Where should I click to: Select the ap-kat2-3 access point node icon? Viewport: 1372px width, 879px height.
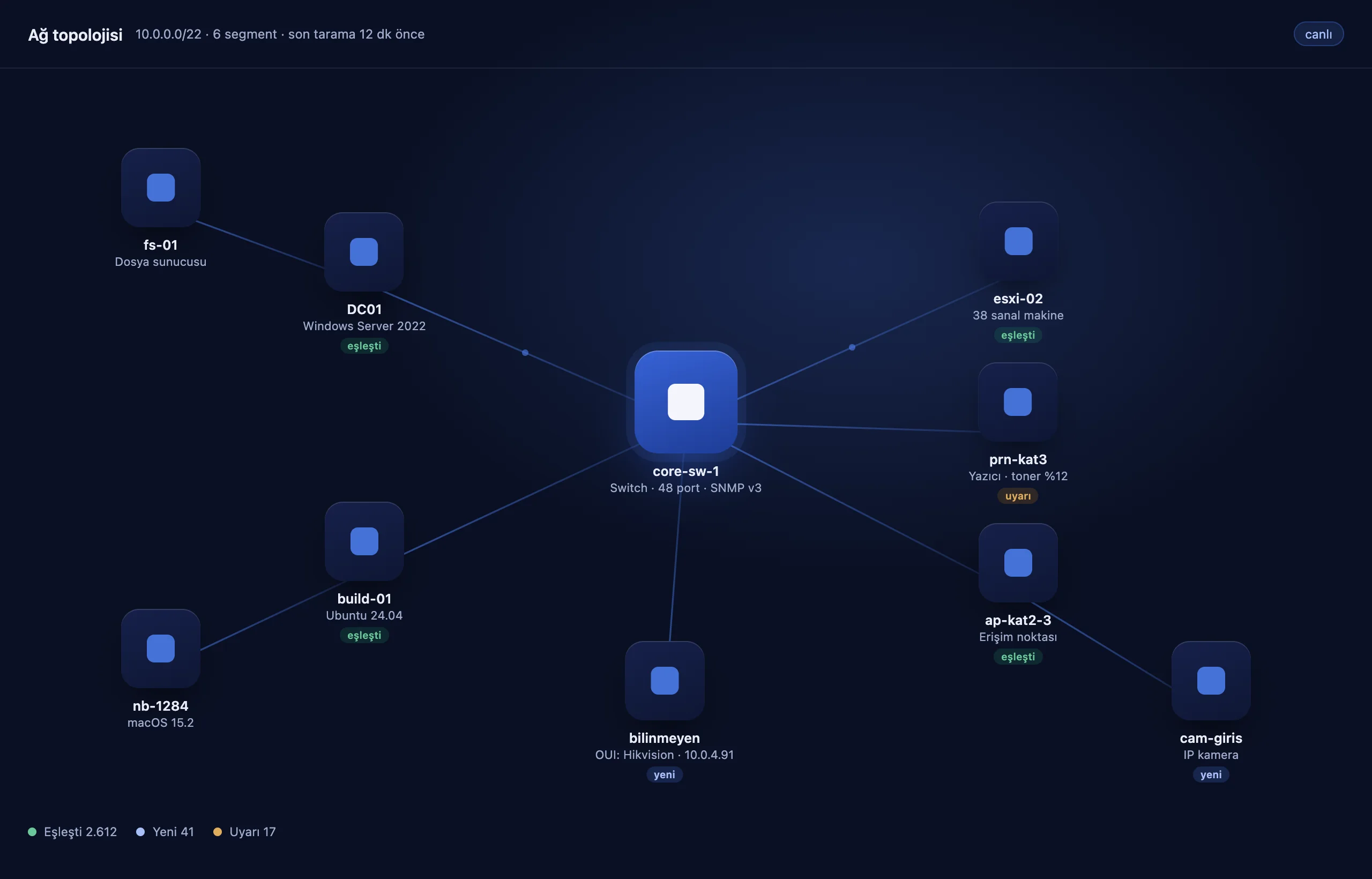(1018, 563)
